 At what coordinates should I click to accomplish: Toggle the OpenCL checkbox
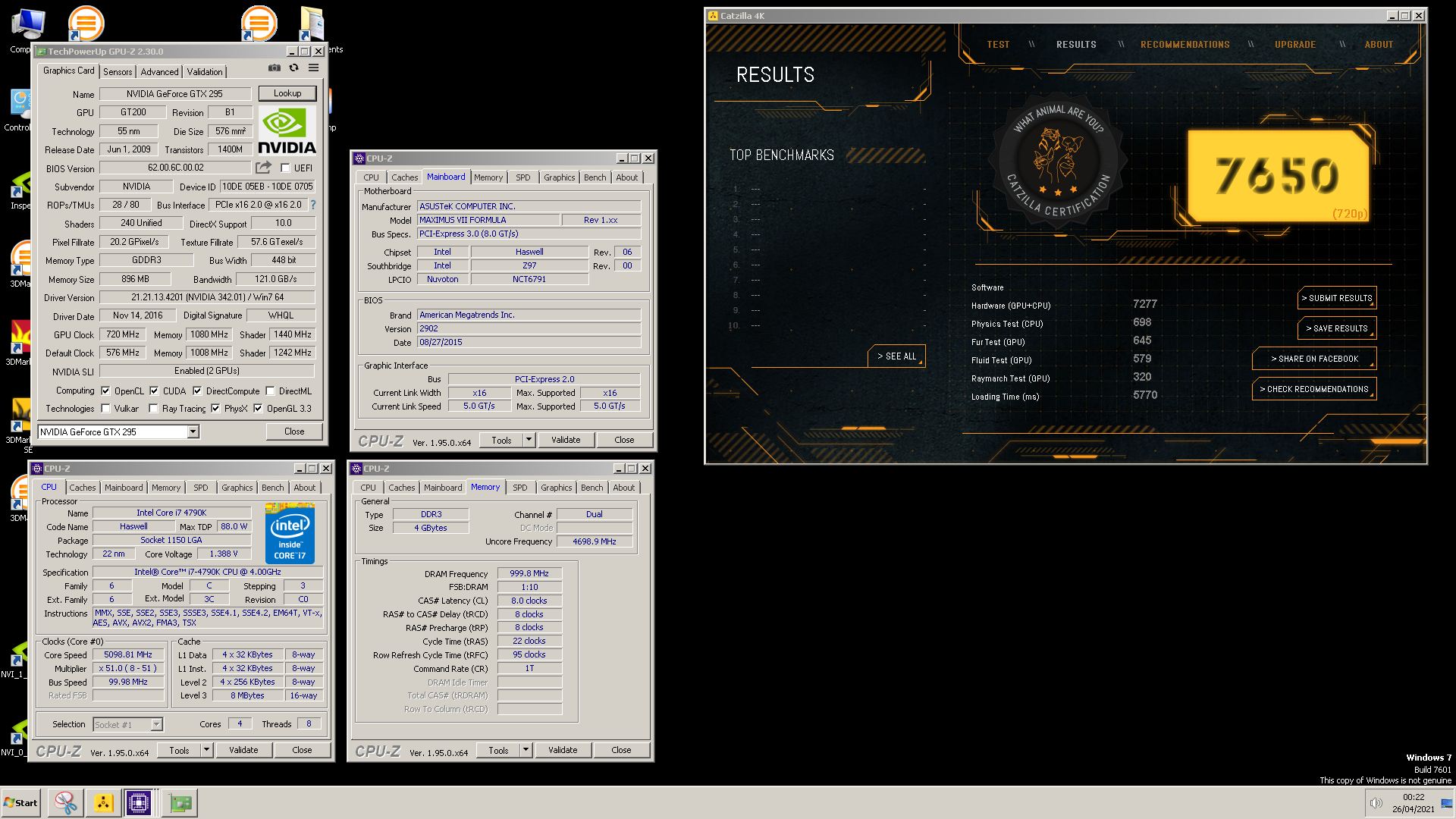pyautogui.click(x=105, y=391)
